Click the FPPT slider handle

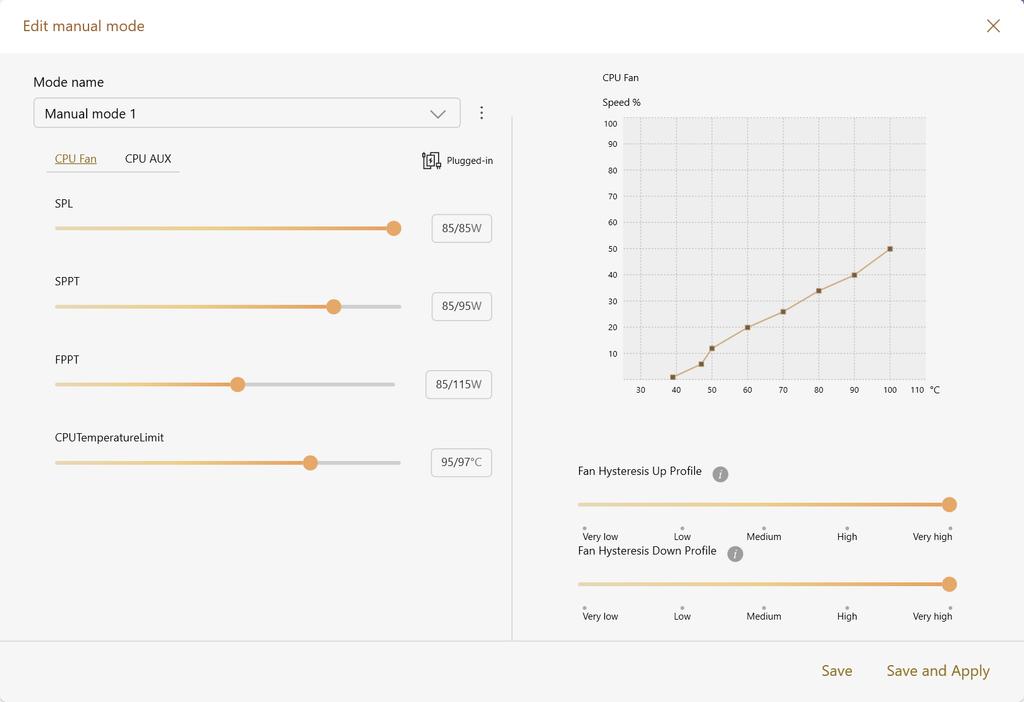(x=238, y=385)
